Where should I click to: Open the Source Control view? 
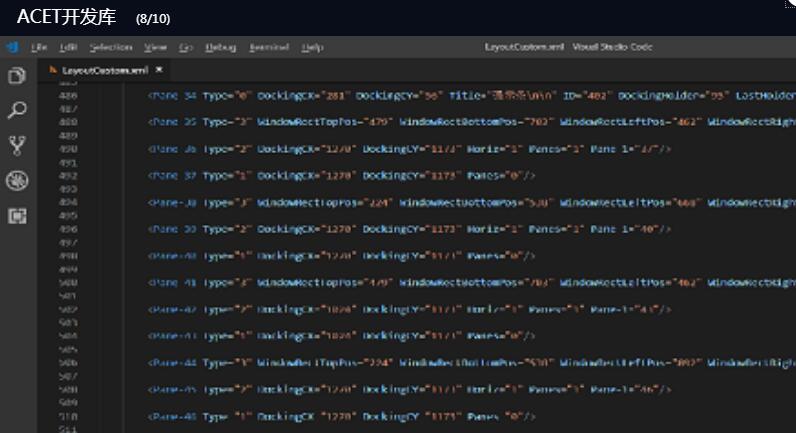pos(16,145)
